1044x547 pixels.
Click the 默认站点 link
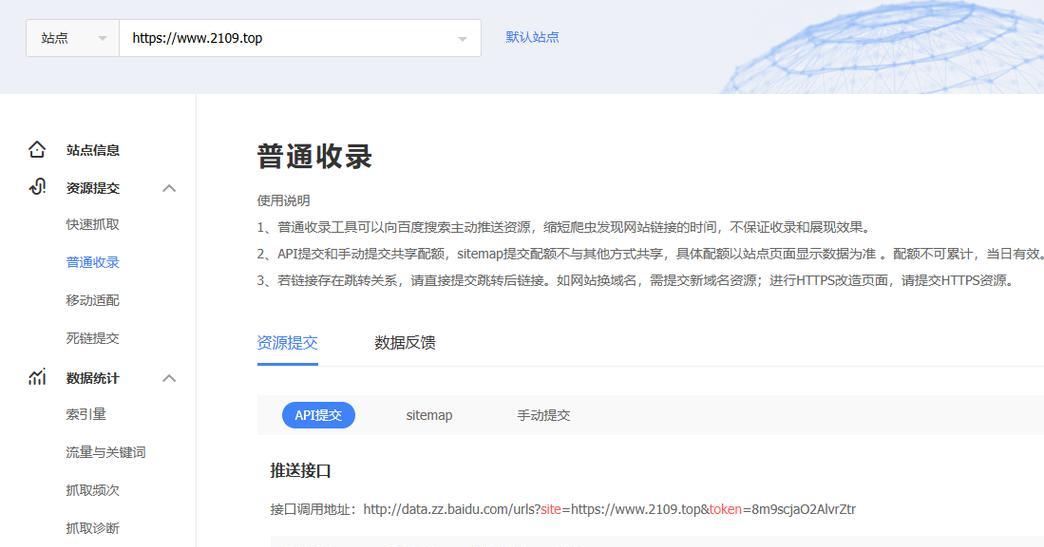[532, 37]
